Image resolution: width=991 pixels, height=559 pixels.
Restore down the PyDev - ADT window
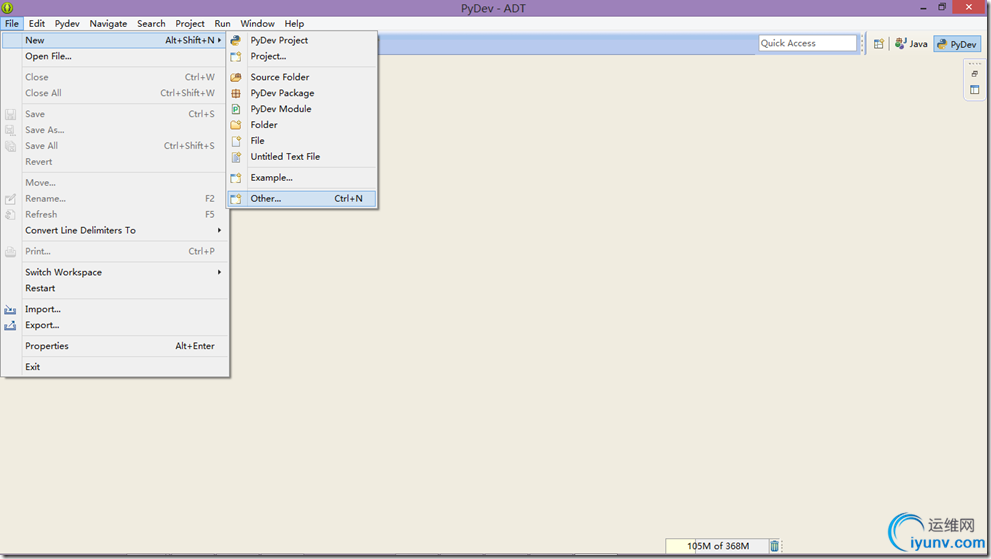point(942,8)
